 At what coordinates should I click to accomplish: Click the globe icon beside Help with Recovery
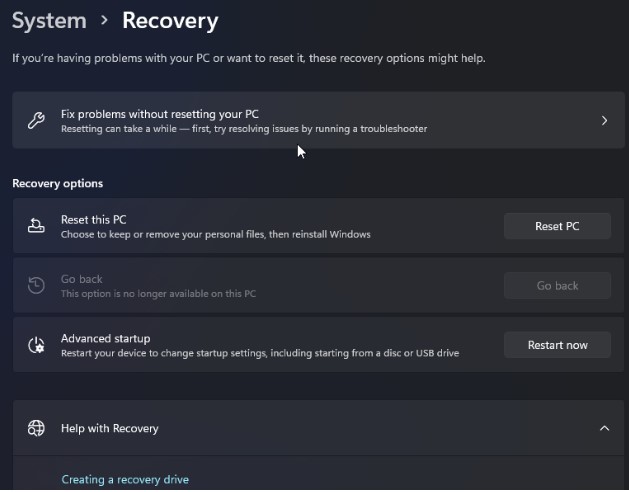coord(36,428)
